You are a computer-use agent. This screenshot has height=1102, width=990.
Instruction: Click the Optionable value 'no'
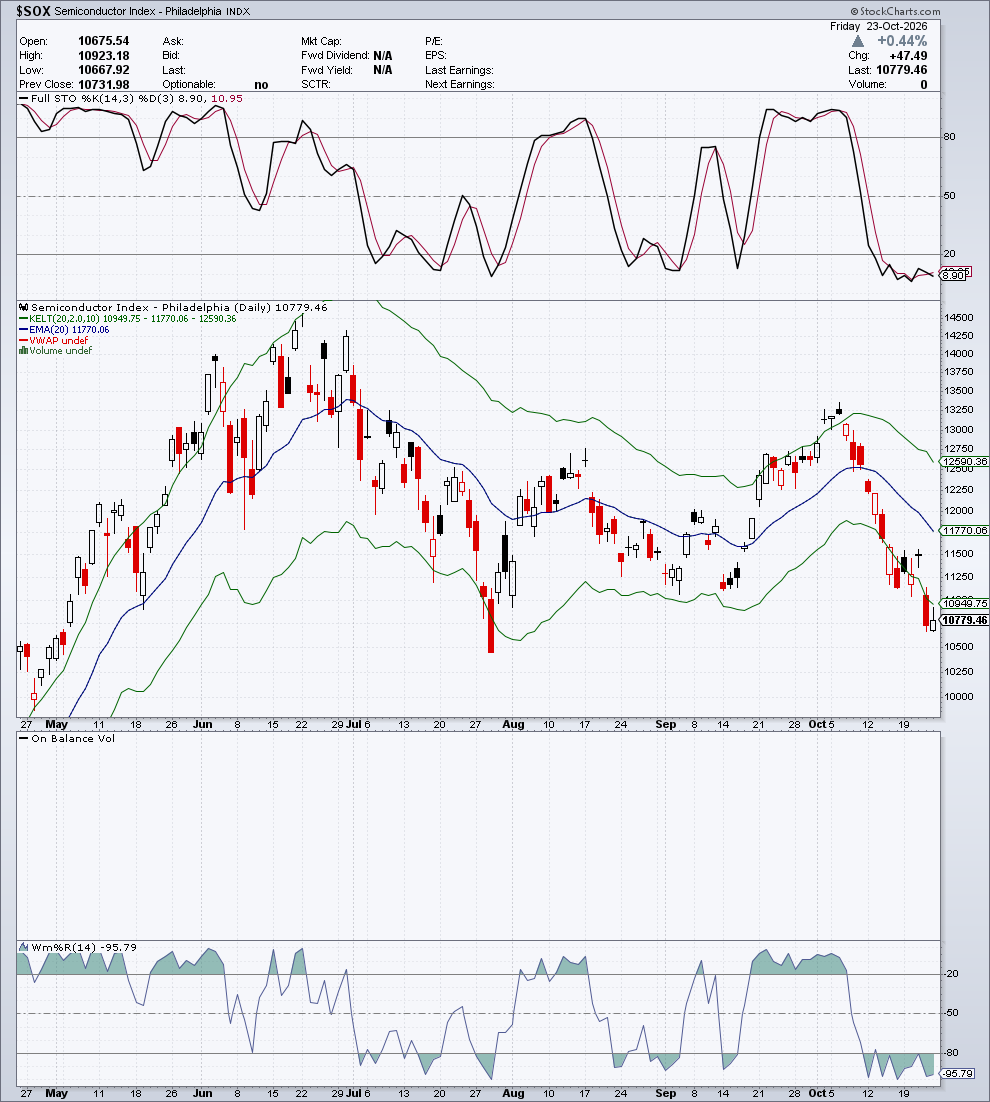click(261, 85)
